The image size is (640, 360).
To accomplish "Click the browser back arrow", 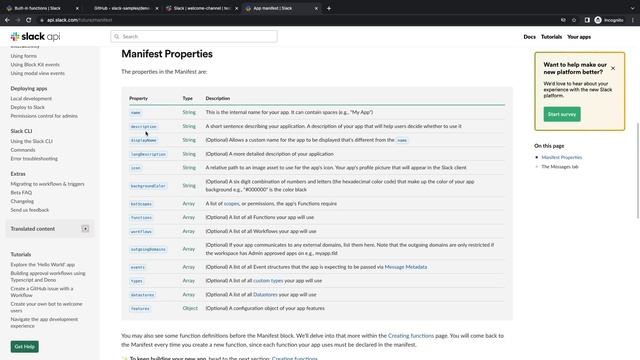I will click(7, 20).
